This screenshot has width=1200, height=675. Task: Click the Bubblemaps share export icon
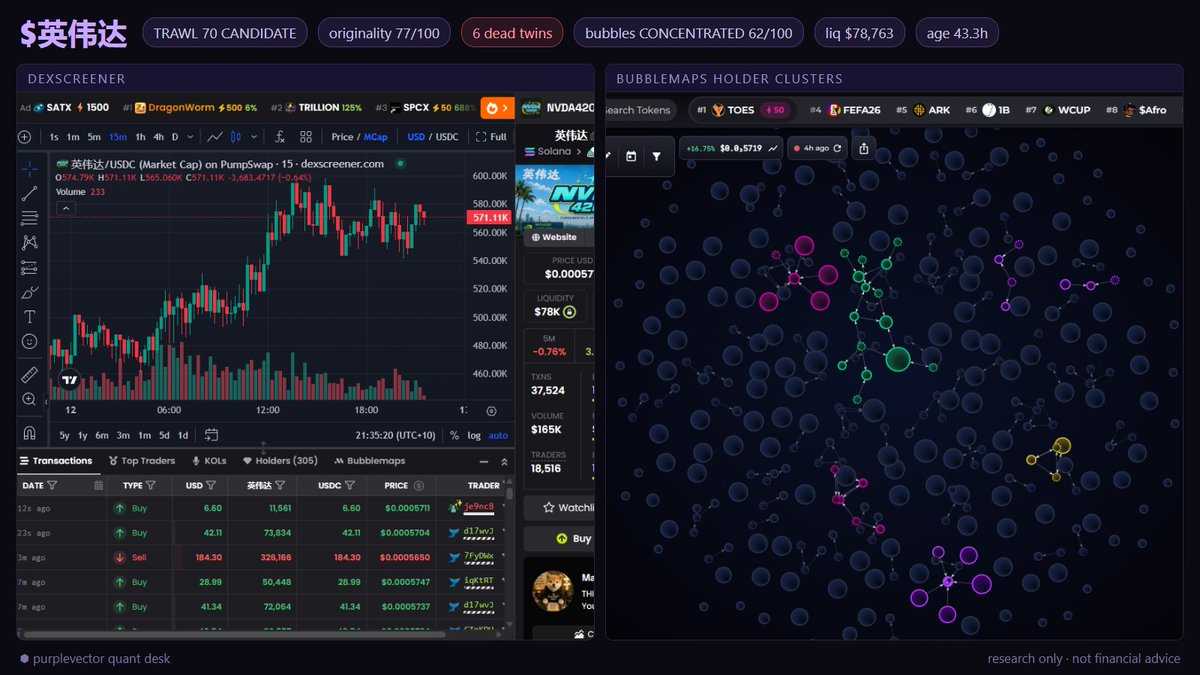click(862, 148)
